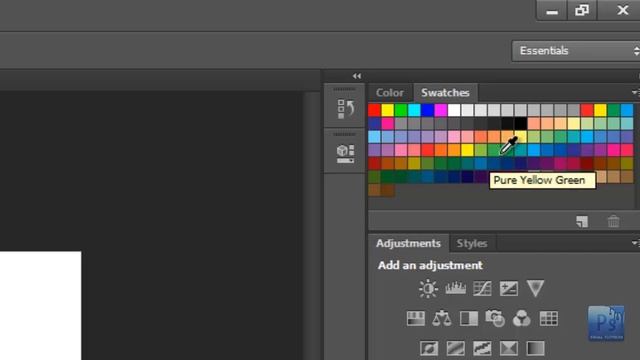Open the Essentials workspace dropdown
This screenshot has width=640, height=360.
point(576,51)
